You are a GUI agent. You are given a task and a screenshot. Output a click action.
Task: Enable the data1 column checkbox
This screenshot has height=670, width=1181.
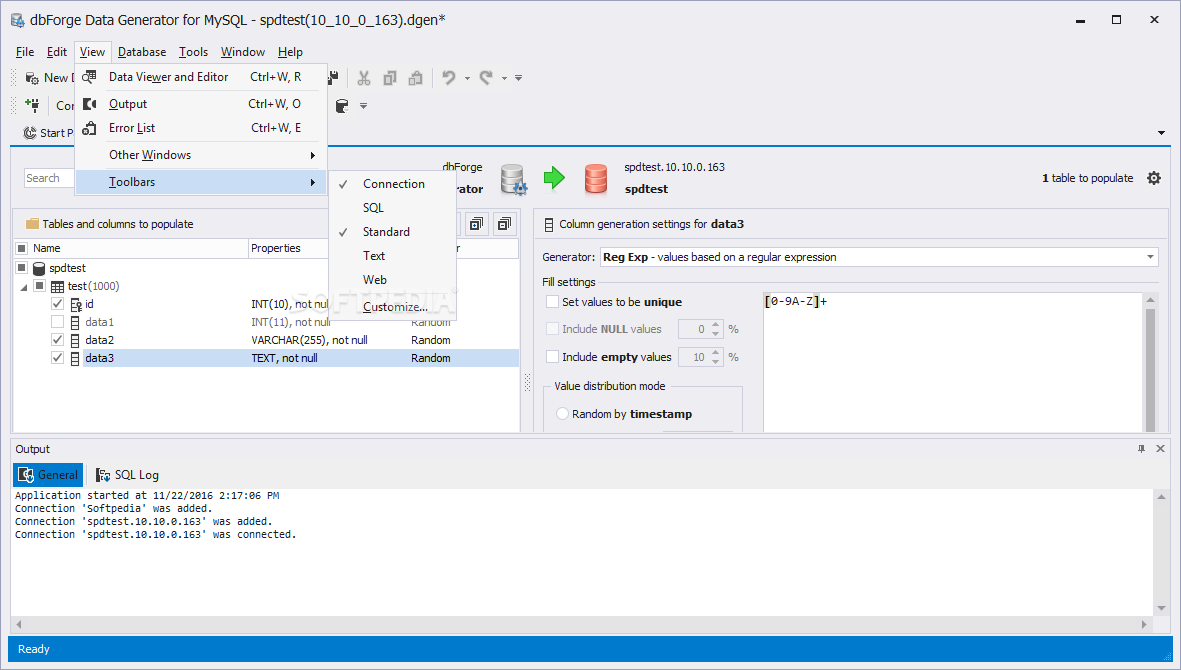click(57, 321)
